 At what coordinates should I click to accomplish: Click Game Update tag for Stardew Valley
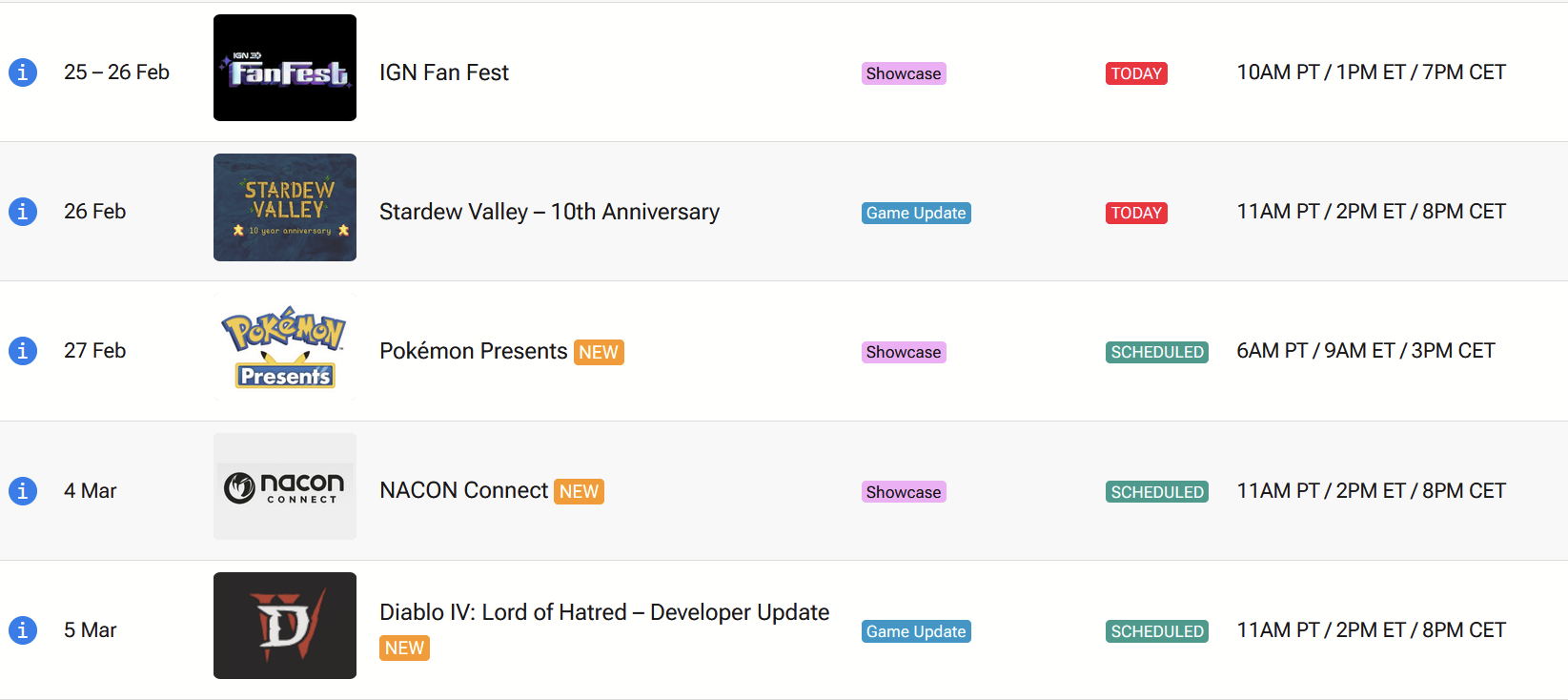(916, 213)
